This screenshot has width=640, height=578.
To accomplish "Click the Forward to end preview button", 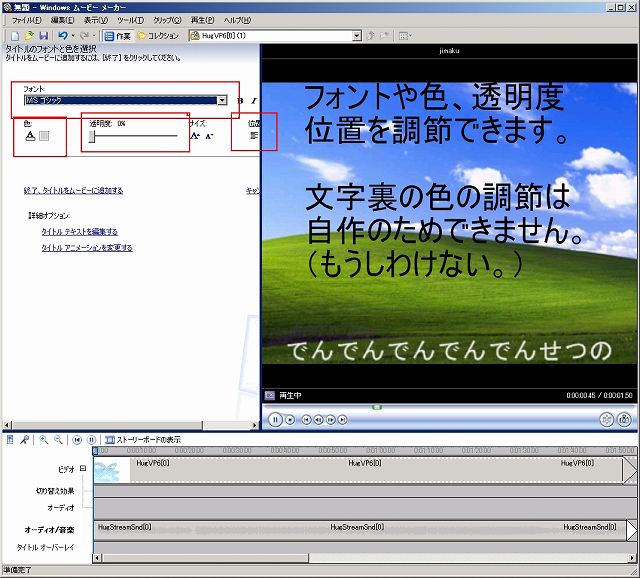I will point(342,420).
